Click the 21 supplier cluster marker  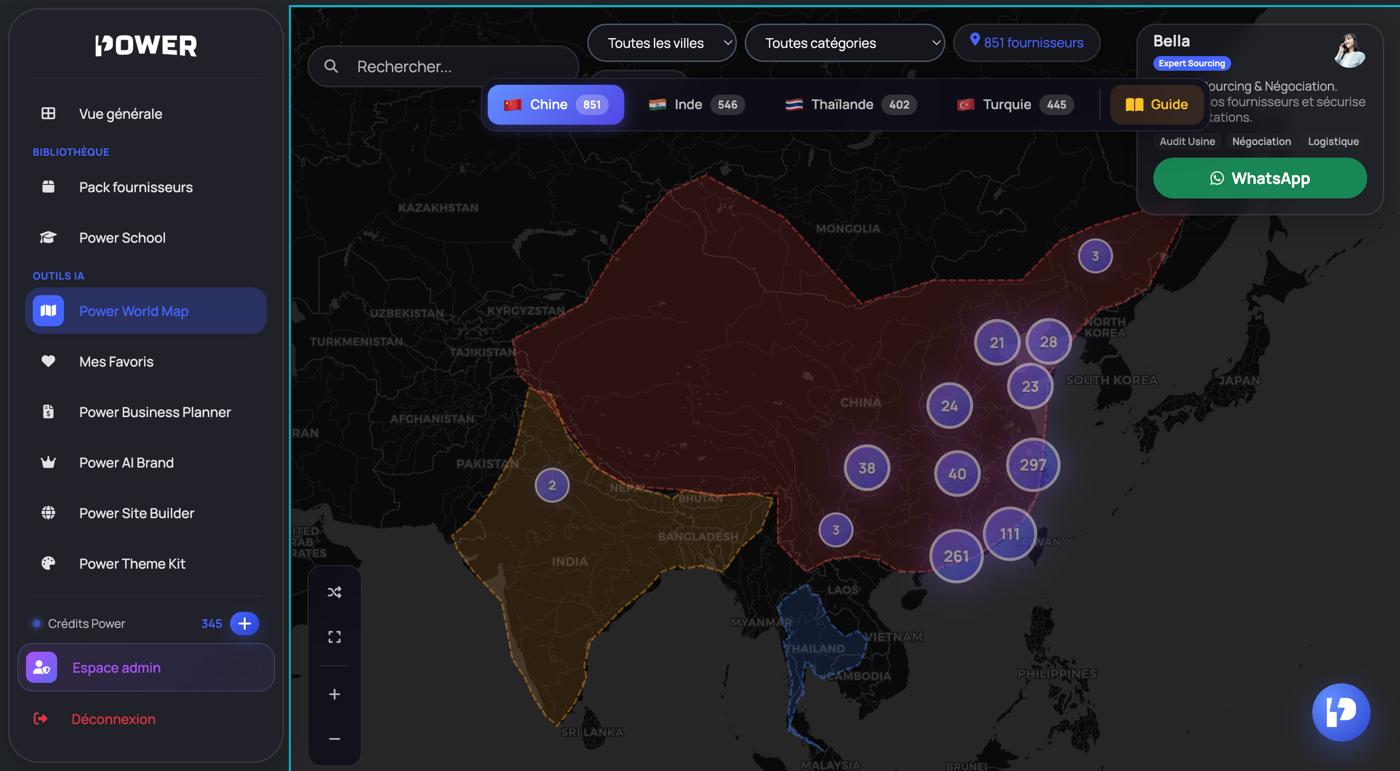(x=997, y=342)
